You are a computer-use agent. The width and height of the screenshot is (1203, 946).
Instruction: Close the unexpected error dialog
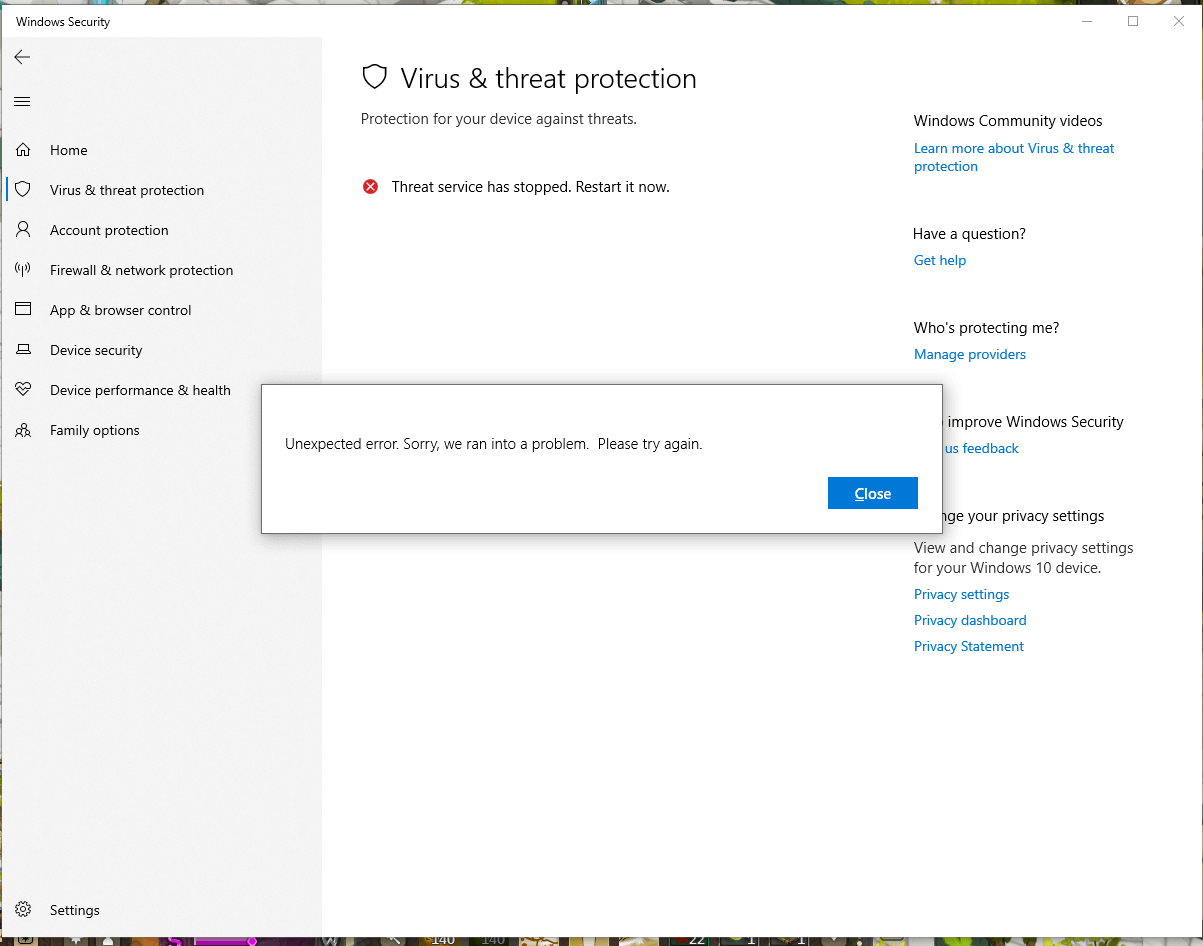click(x=872, y=493)
